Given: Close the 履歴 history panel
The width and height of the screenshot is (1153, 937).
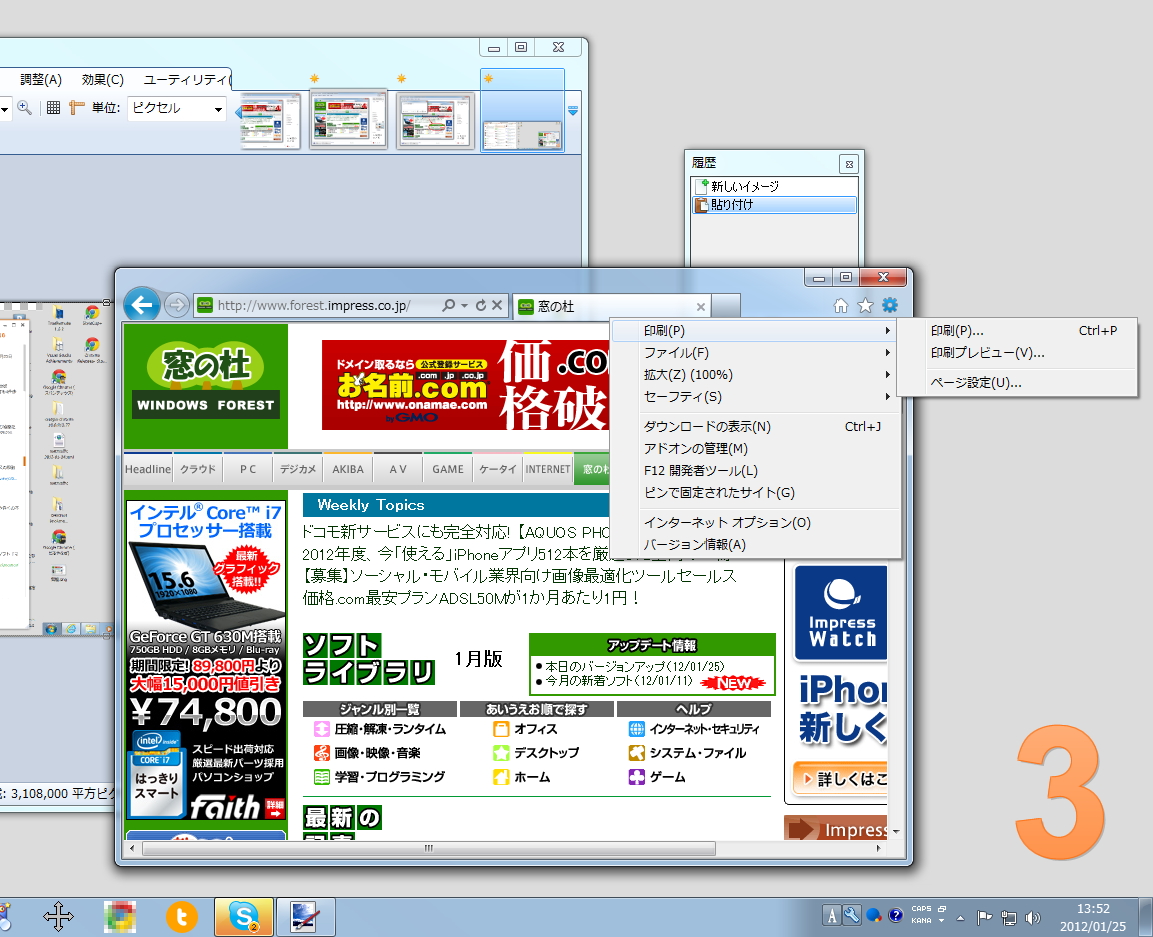Looking at the screenshot, I should (x=849, y=164).
